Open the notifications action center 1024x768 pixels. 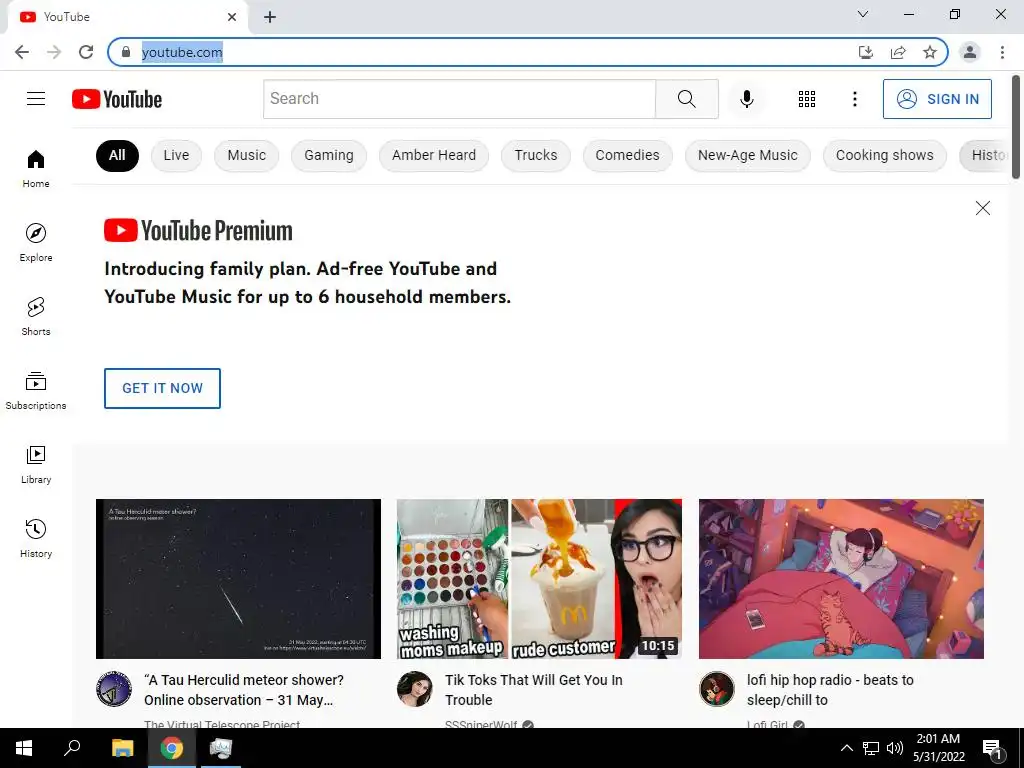coord(992,748)
